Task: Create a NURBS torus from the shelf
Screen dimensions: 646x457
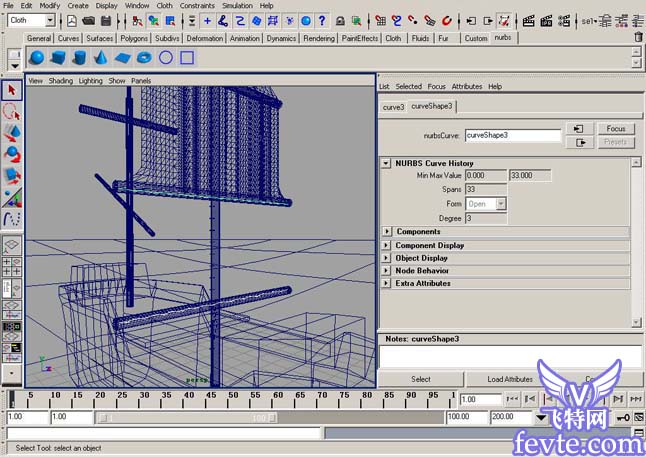Action: click(144, 58)
